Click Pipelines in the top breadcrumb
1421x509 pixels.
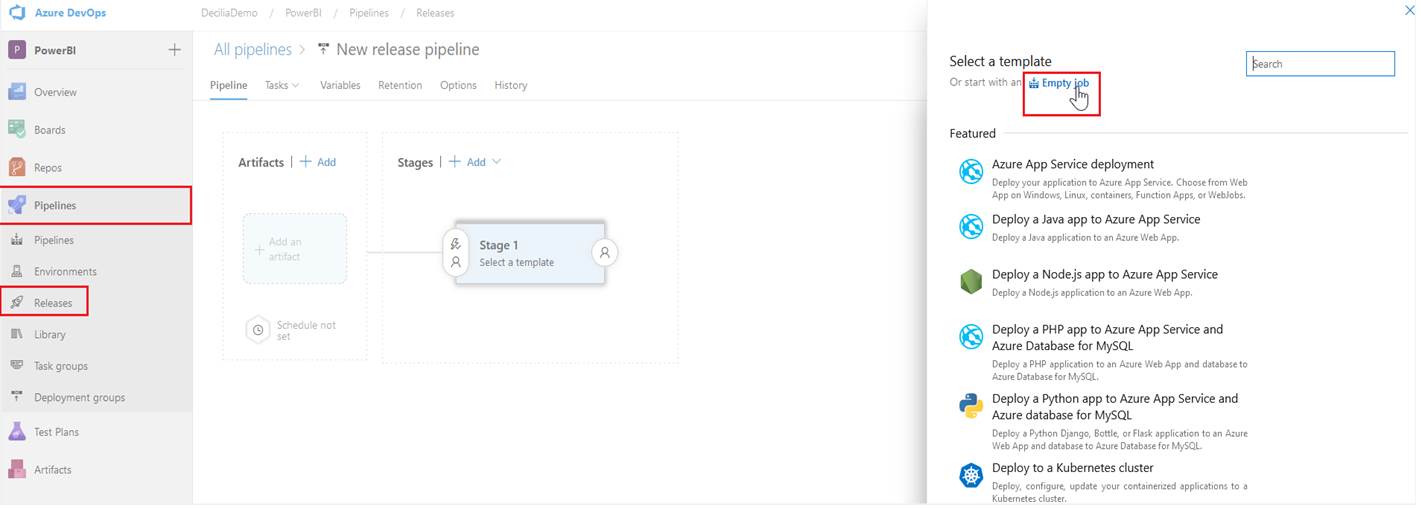pyautogui.click(x=369, y=13)
